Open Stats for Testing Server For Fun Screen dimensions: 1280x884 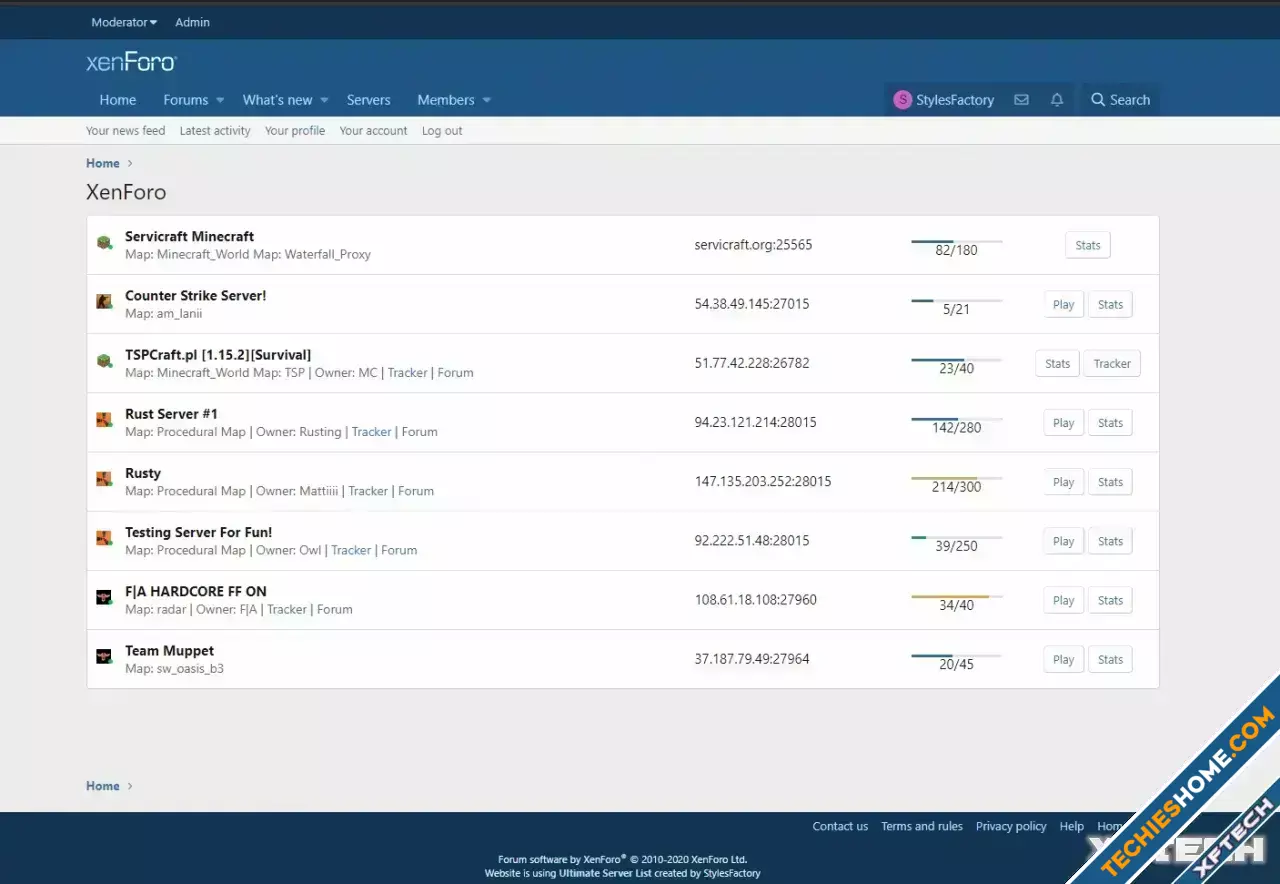[x=1110, y=541]
